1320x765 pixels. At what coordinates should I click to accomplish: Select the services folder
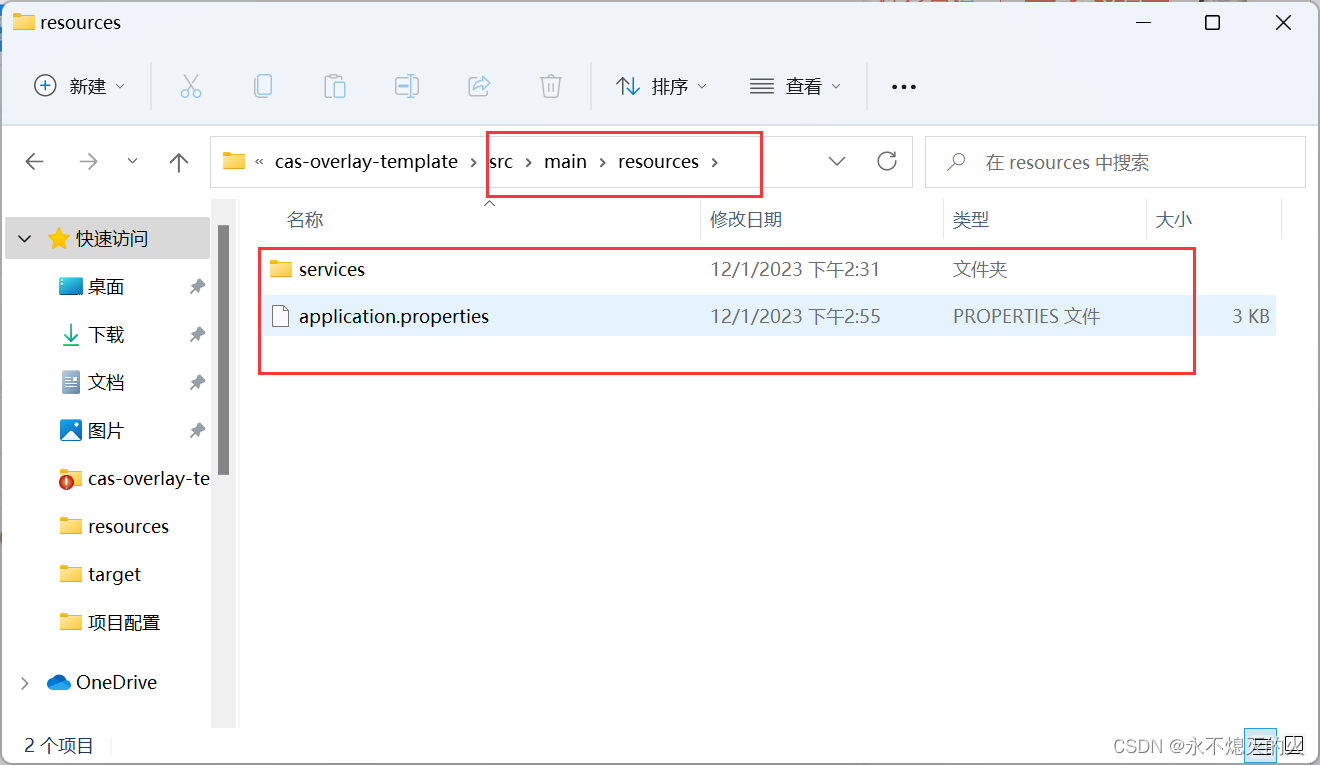[x=767, y=269]
